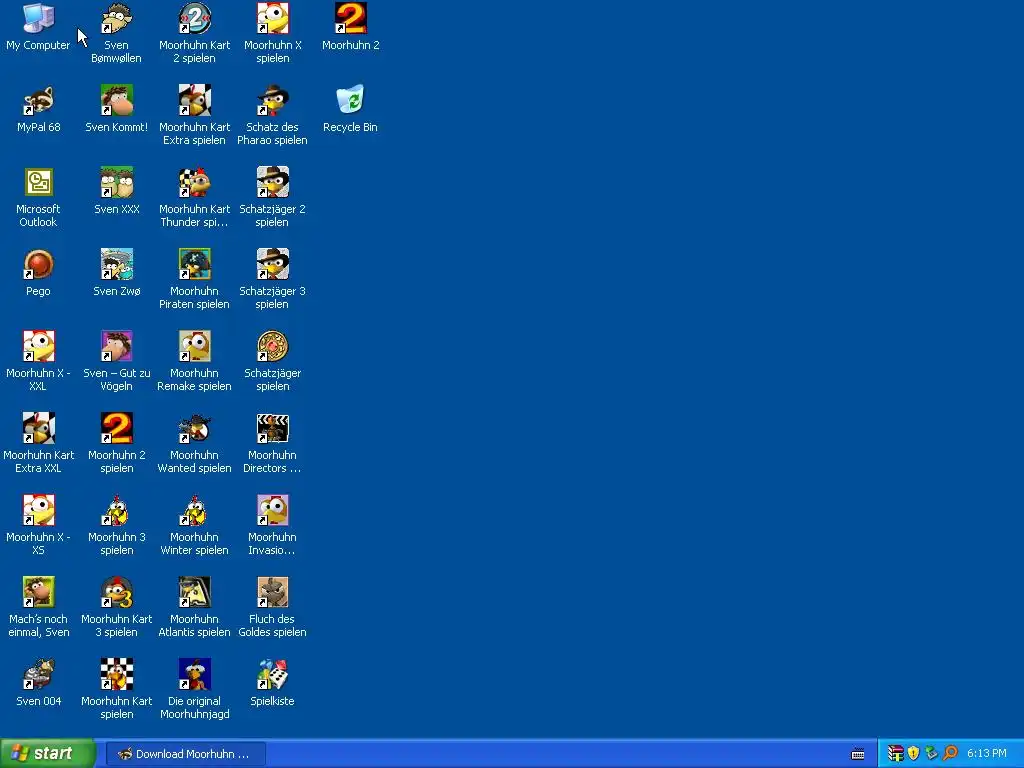Select Moorhuhn Kart 2 spielen shortcut
The image size is (1024, 768).
click(195, 18)
